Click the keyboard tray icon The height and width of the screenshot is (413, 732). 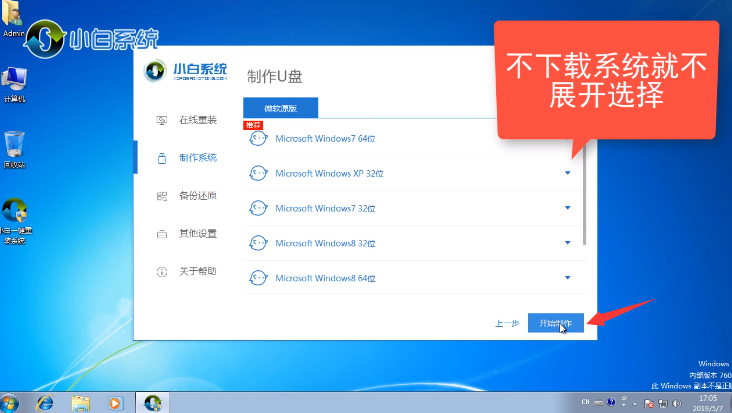(x=598, y=402)
